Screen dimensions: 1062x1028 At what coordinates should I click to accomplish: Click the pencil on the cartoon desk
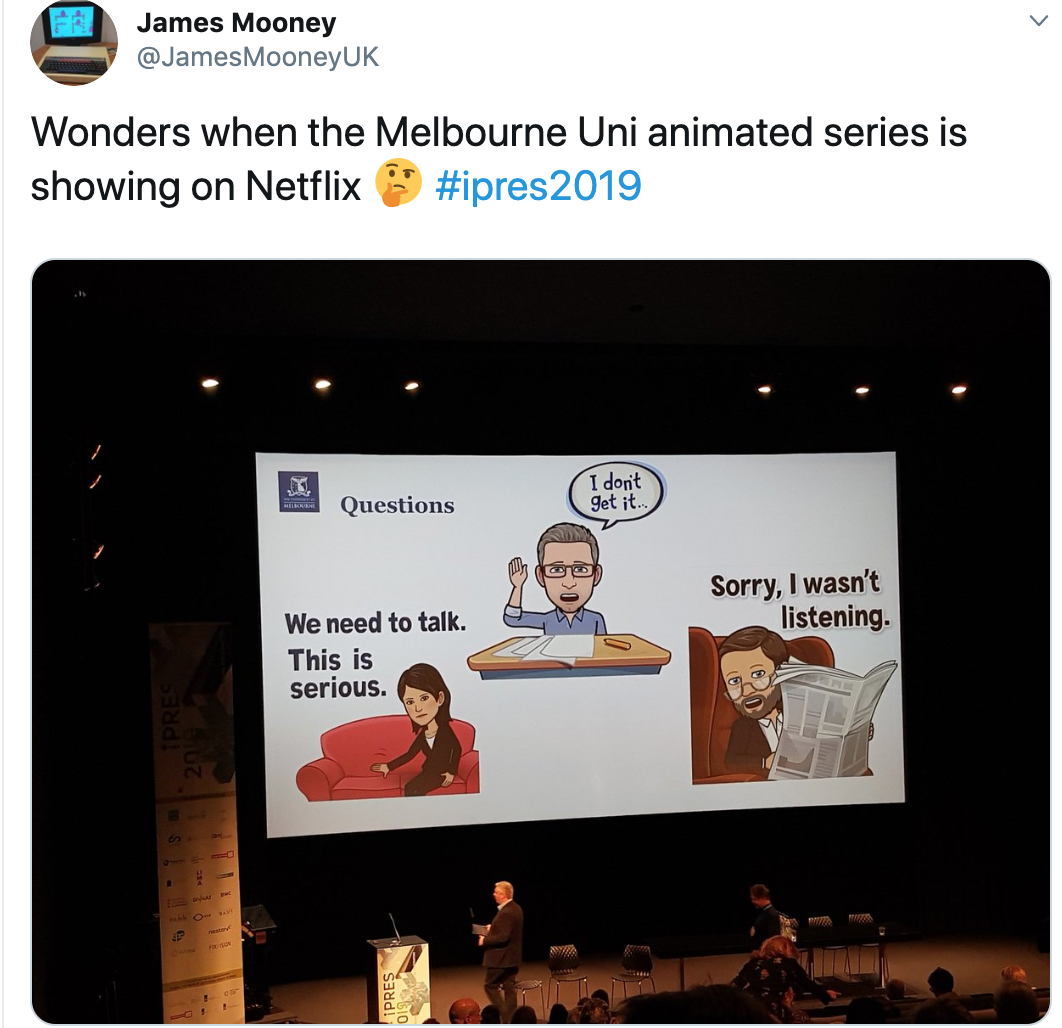(618, 643)
